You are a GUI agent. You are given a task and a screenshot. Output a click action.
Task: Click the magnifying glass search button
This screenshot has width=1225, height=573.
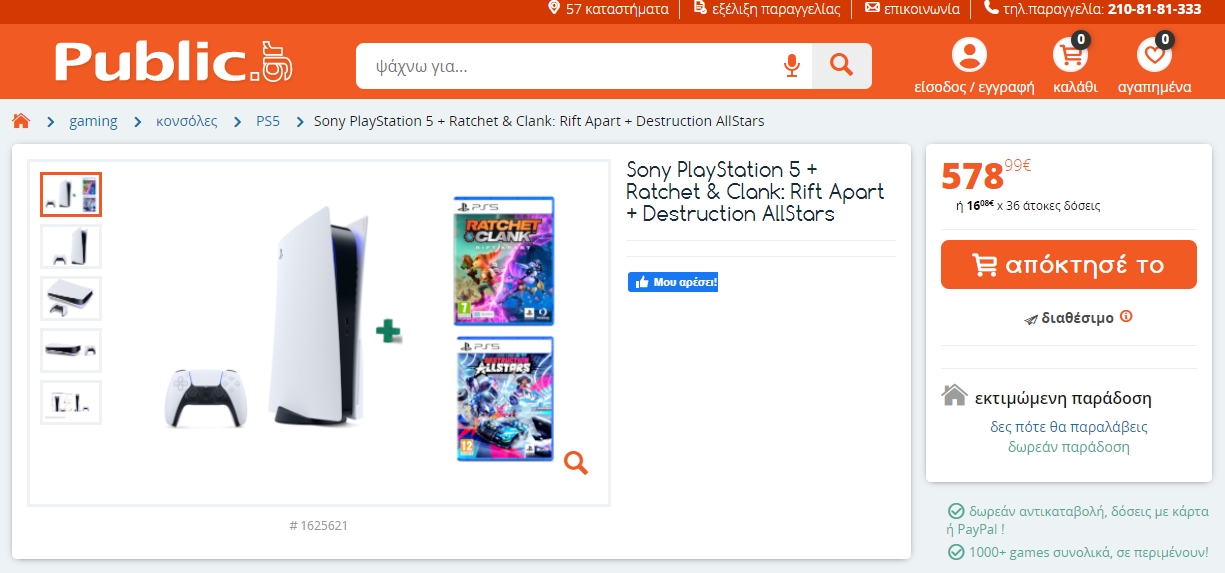[x=842, y=66]
